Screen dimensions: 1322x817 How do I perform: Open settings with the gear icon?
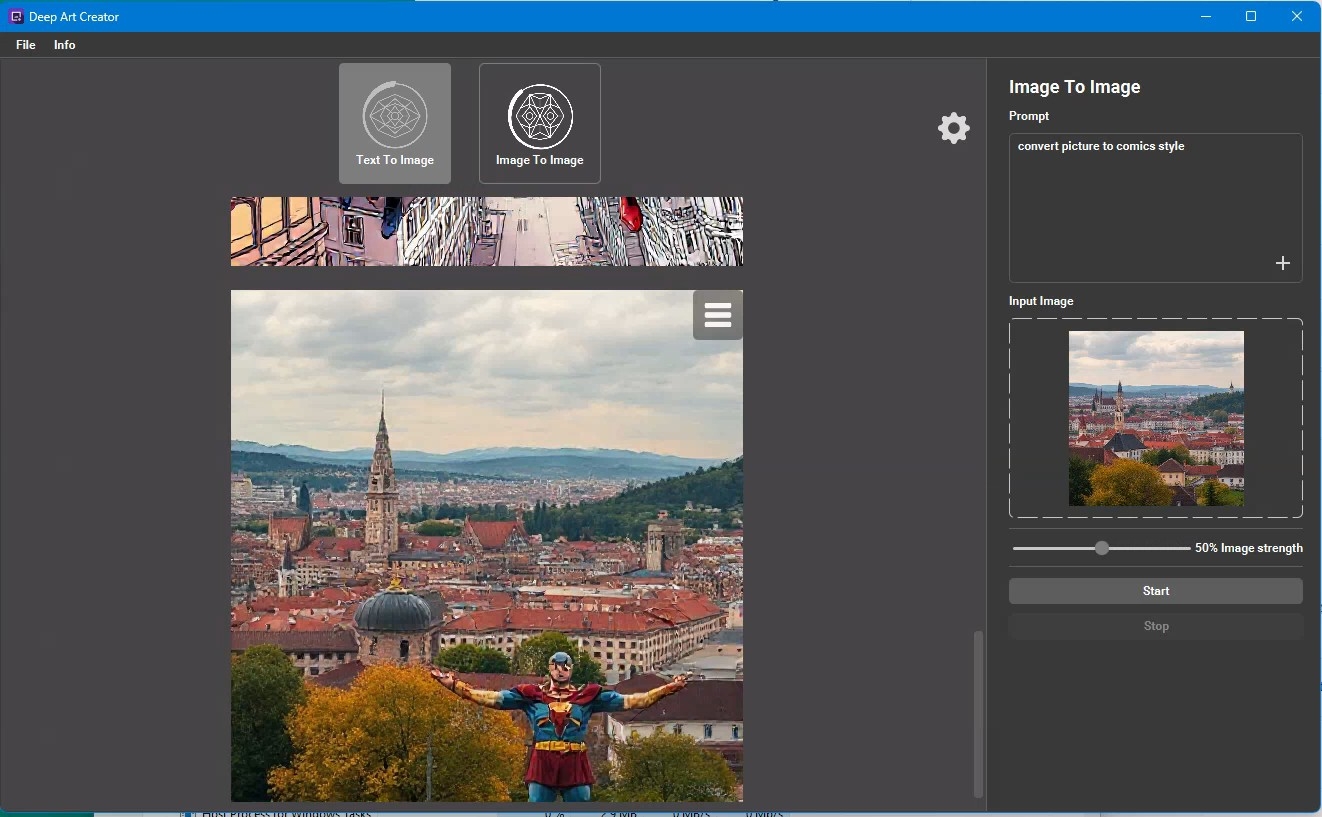click(x=953, y=128)
